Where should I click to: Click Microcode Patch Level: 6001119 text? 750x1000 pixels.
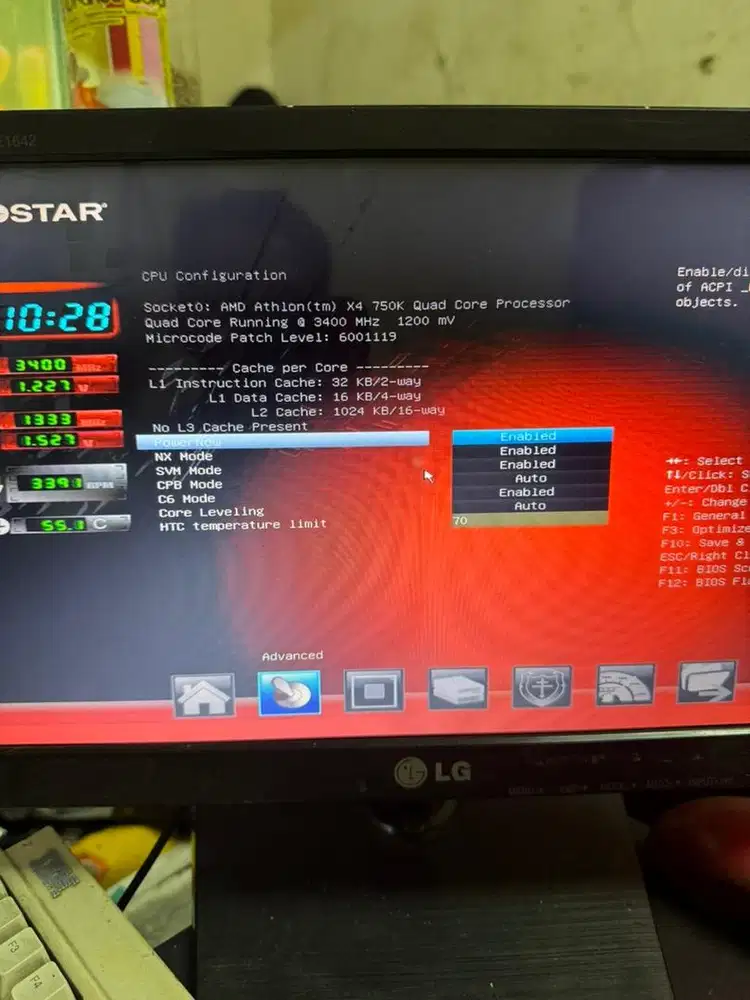click(271, 337)
